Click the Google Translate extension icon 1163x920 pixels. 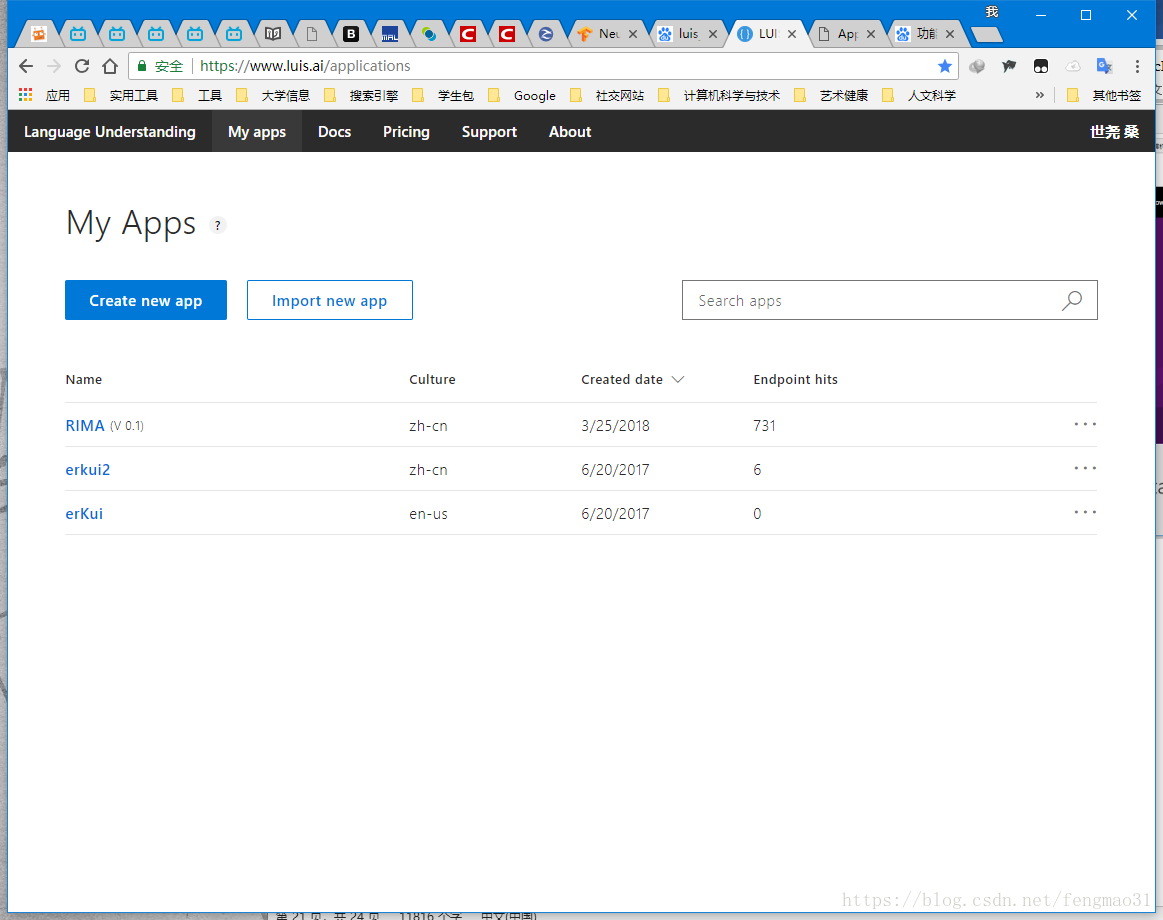[x=1104, y=66]
